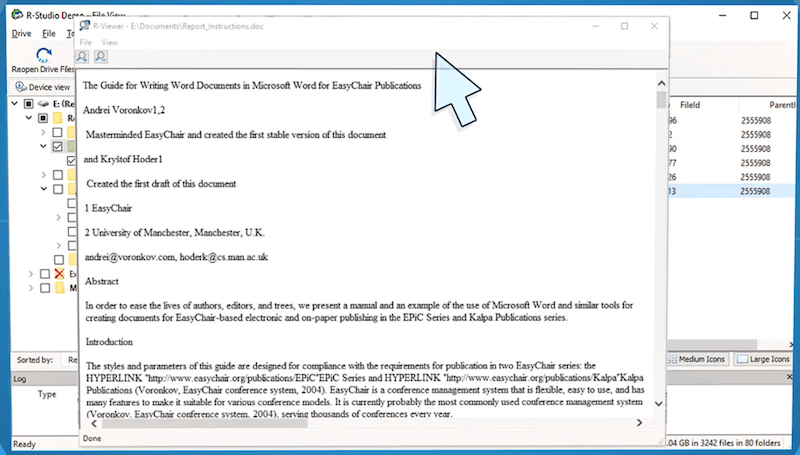The width and height of the screenshot is (800, 455).
Task: Click the red X folder icon in tree
Action: tap(59, 273)
